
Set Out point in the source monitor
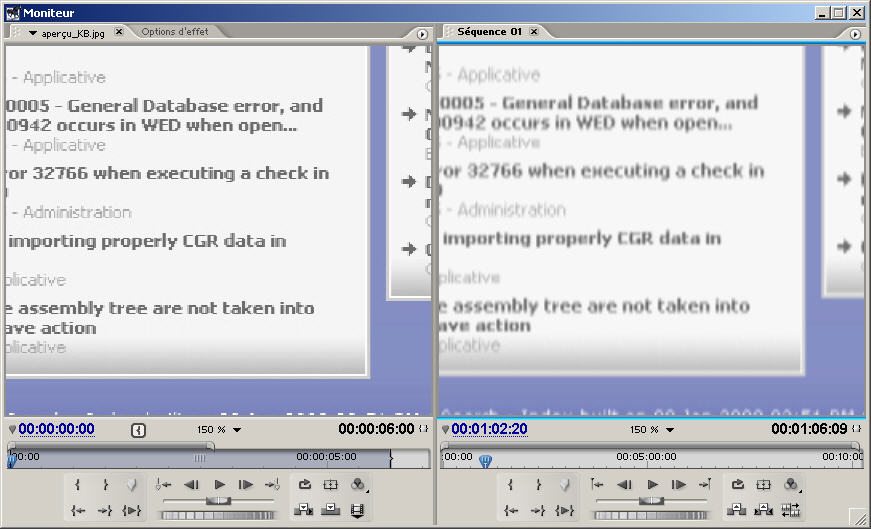pos(105,485)
